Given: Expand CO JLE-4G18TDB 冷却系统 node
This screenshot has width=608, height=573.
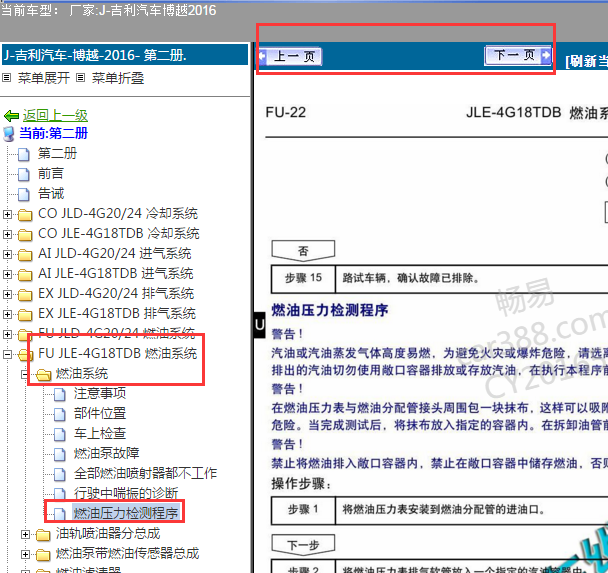Looking at the screenshot, I should click(x=7, y=234).
